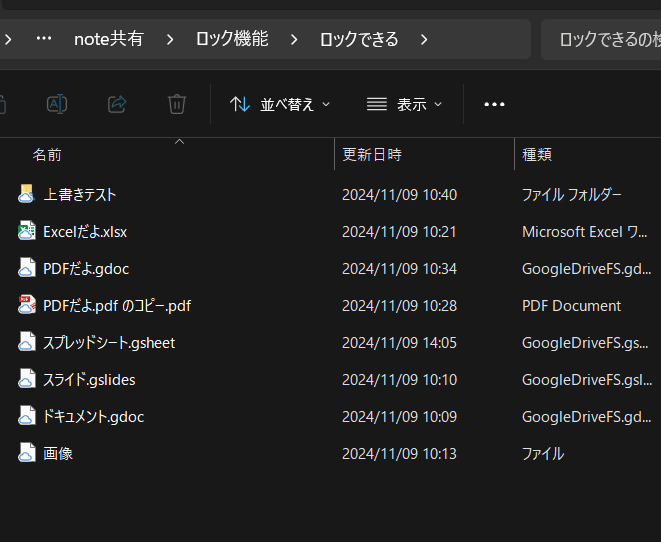Click file name PDFだよ.gdoc
Screen dimensions: 661x542
tap(86, 269)
